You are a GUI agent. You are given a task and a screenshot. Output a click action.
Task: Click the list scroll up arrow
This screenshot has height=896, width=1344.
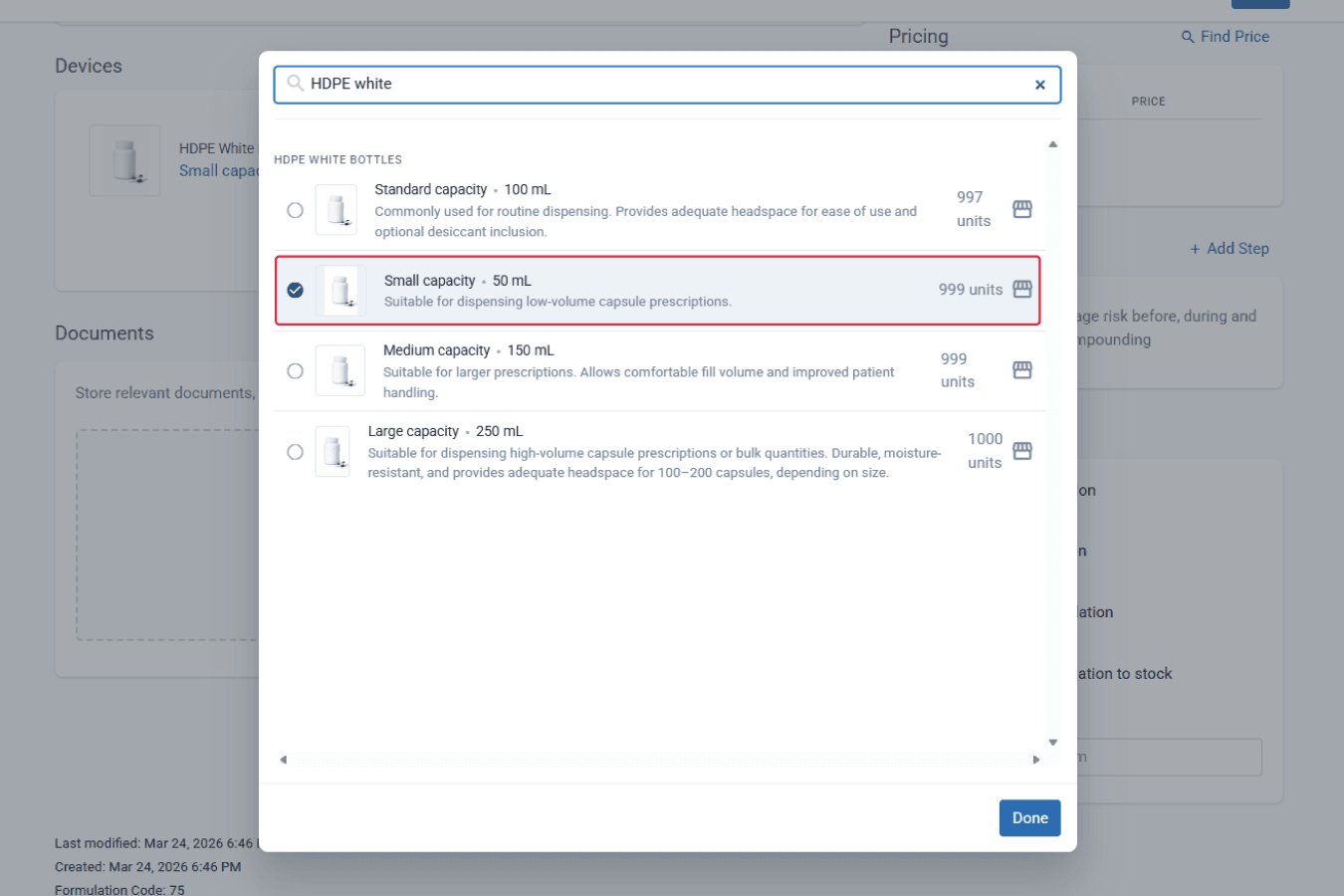[x=1052, y=144]
